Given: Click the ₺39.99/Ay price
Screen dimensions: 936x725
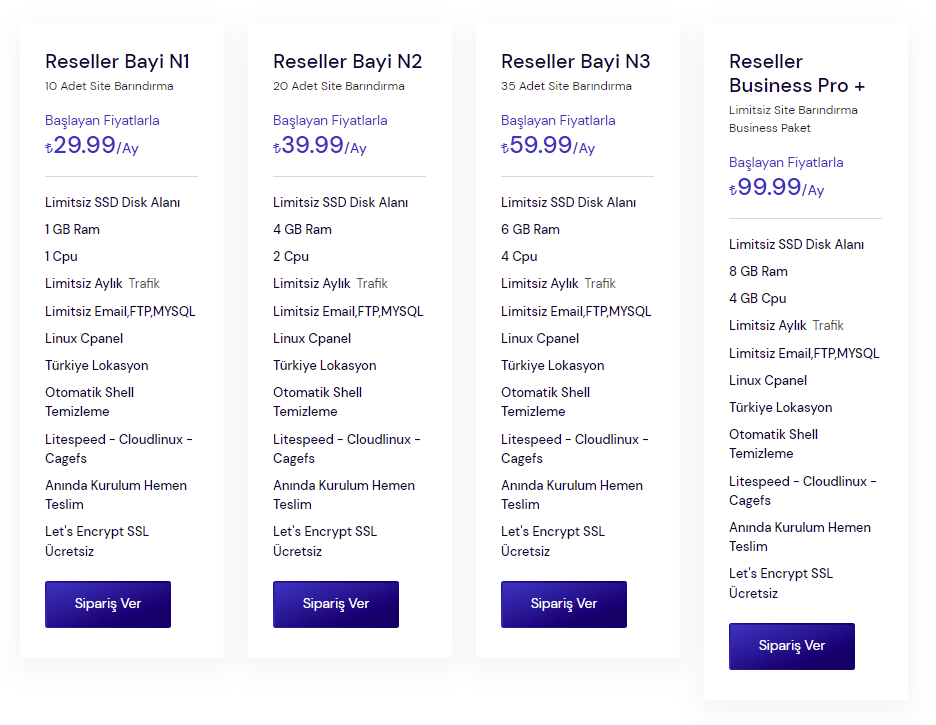Looking at the screenshot, I should tap(320, 145).
